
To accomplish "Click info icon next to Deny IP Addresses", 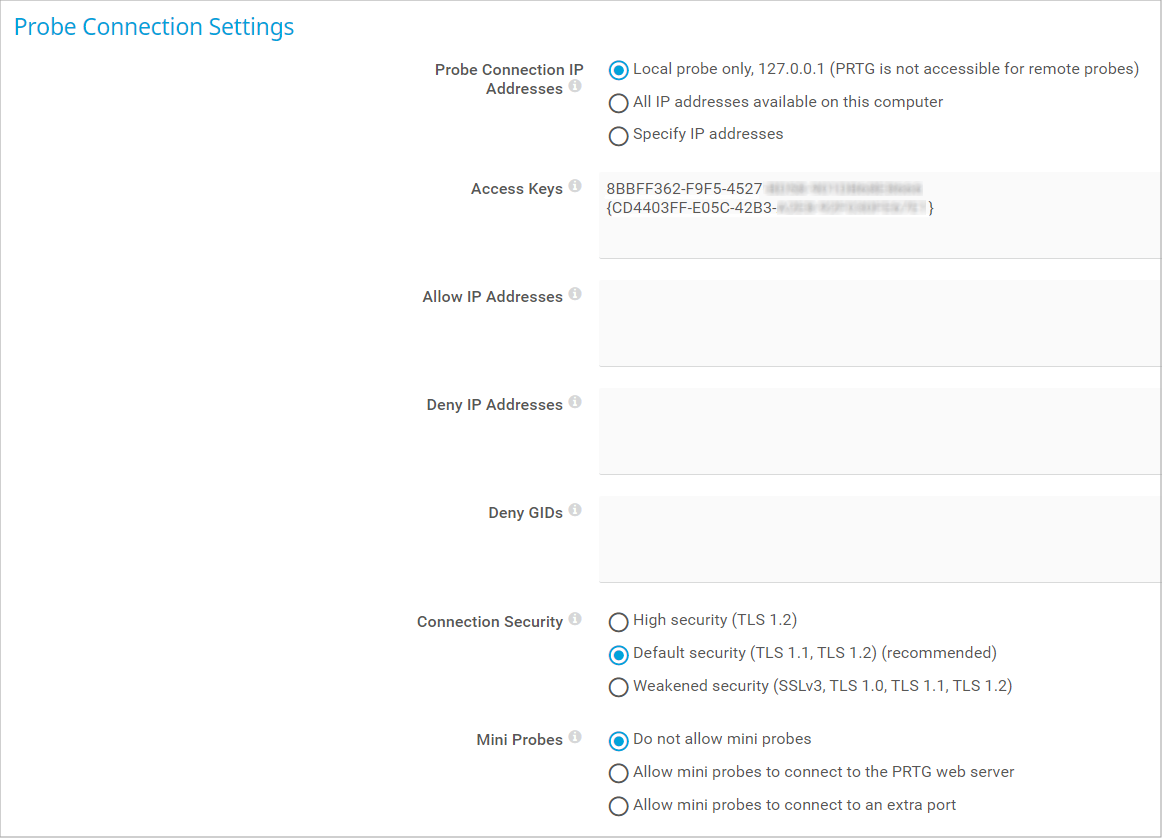I will (575, 403).
